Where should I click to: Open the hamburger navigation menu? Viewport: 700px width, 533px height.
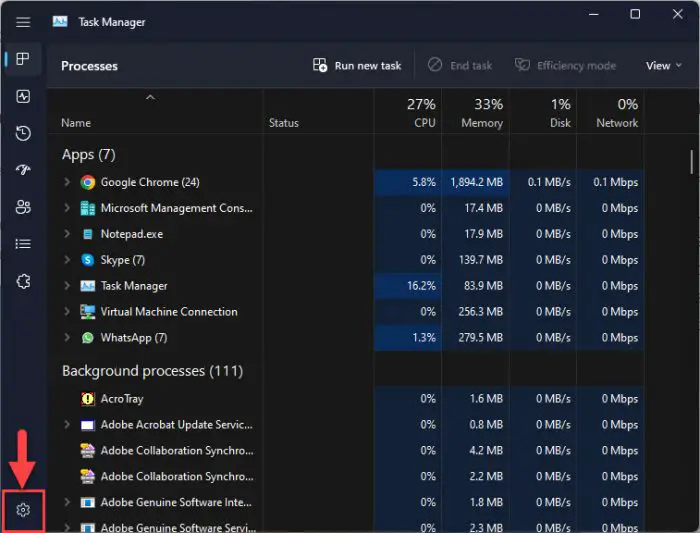tap(23, 22)
